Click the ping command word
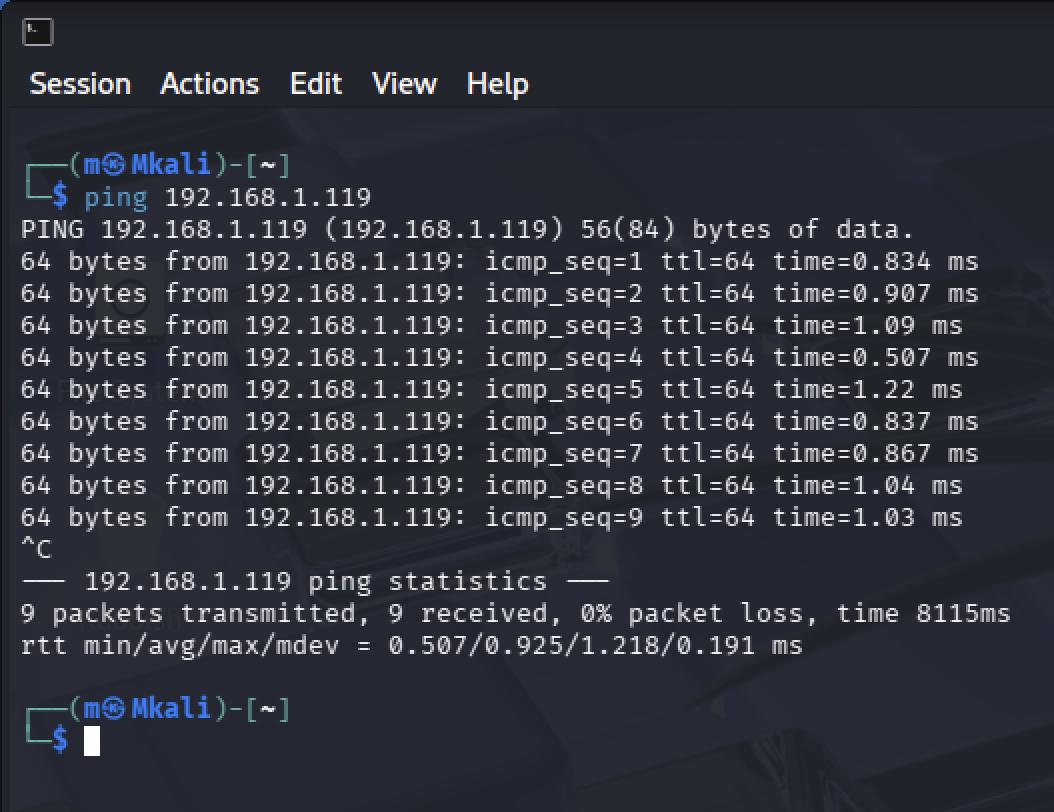Viewport: 1054px width, 812px height. [x=116, y=198]
